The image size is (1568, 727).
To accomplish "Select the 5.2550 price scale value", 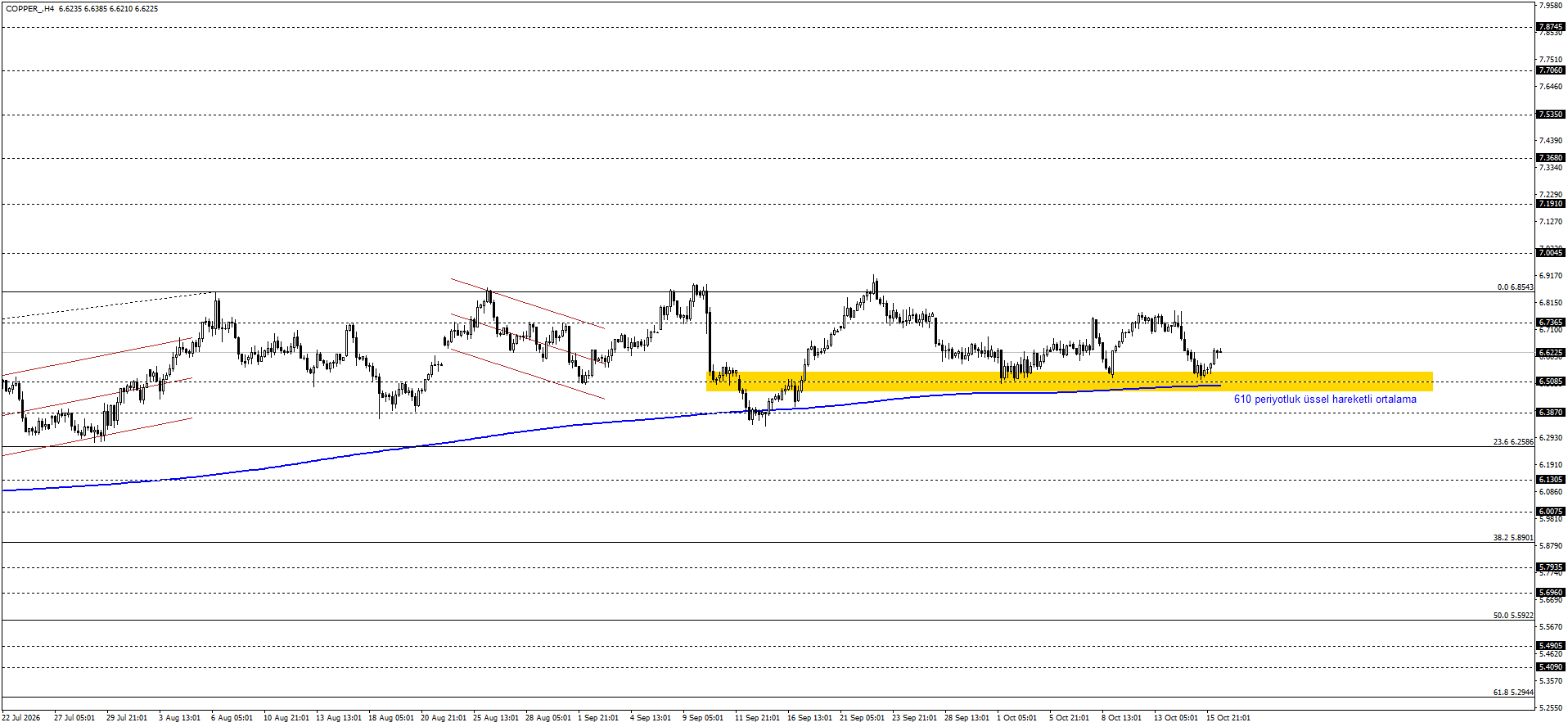I will [x=1551, y=707].
